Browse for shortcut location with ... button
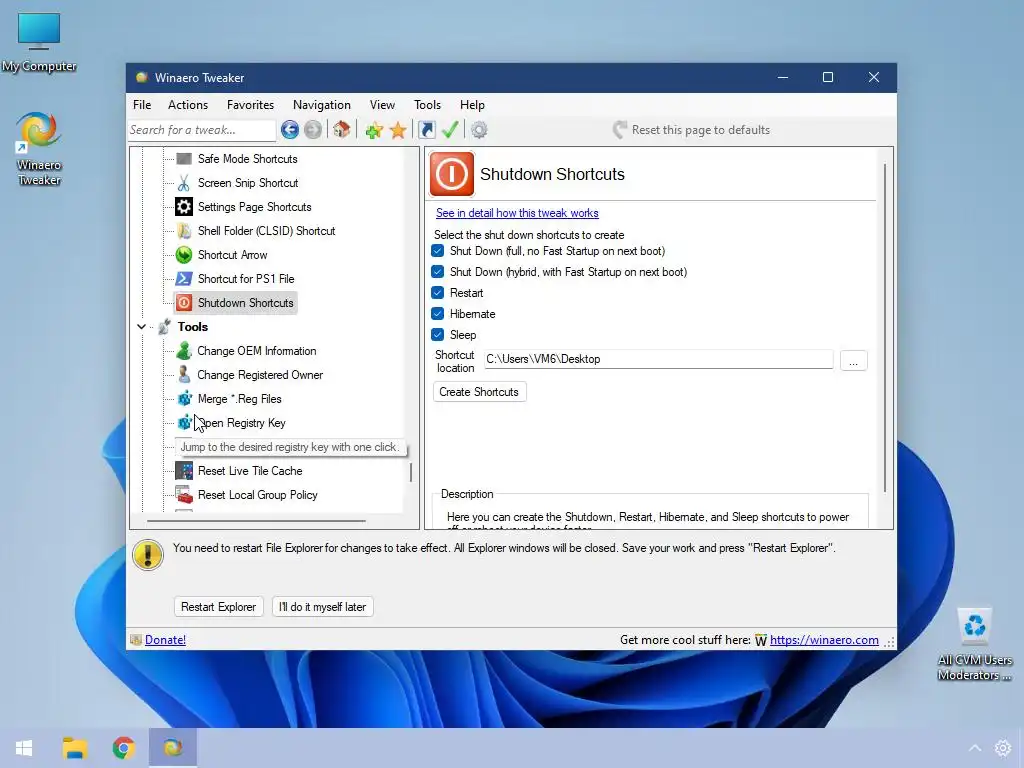 (853, 360)
